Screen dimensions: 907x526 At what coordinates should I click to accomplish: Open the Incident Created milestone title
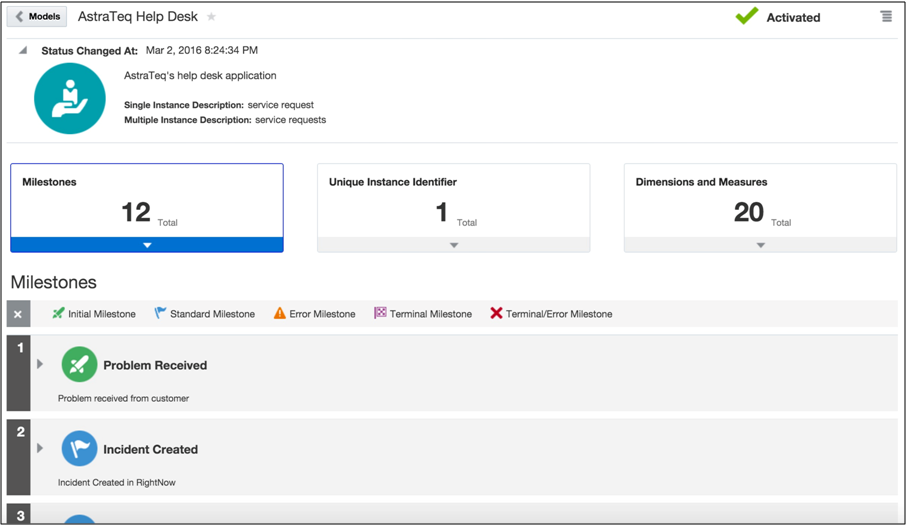click(x=150, y=449)
